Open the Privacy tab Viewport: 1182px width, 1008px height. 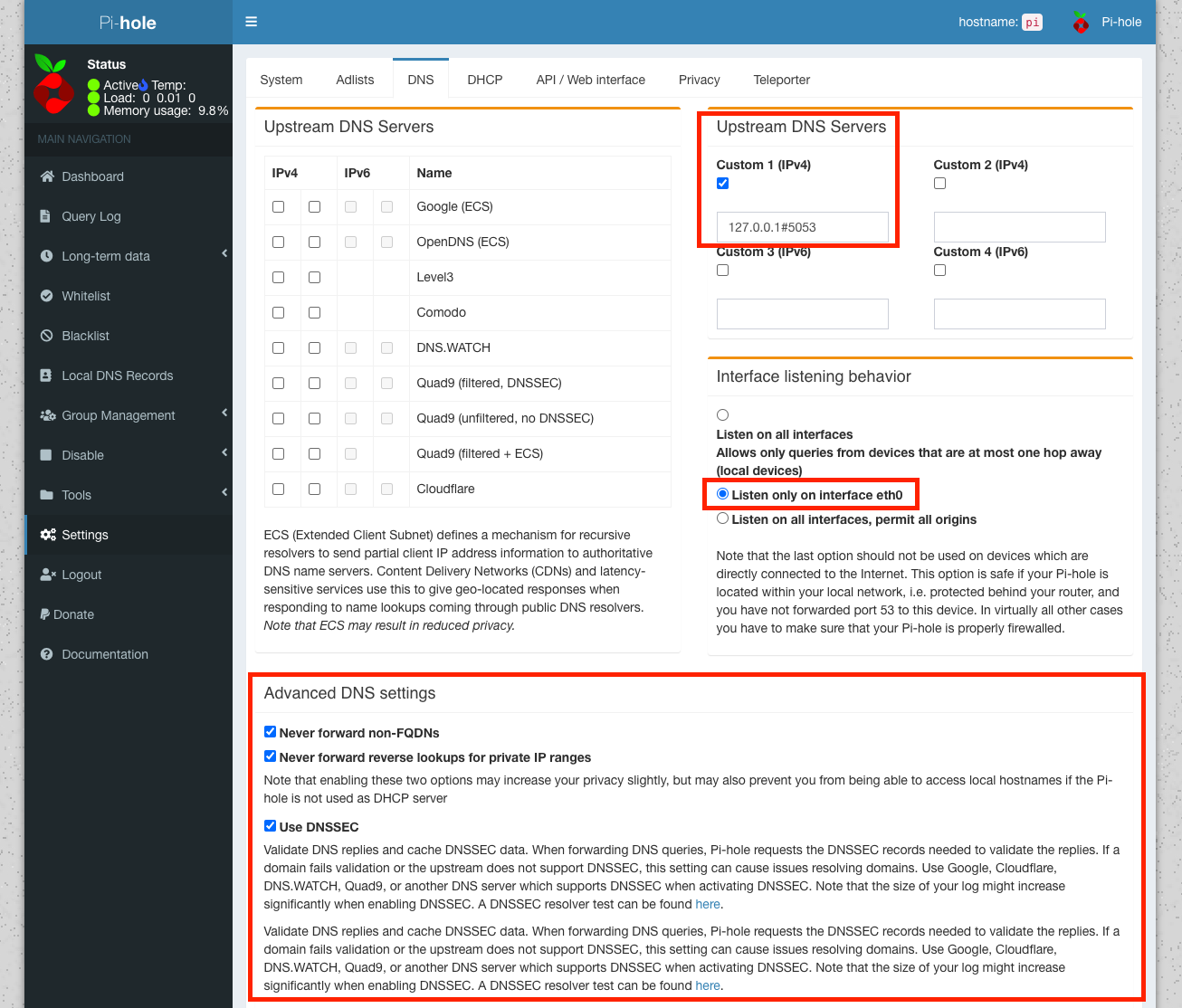click(700, 80)
